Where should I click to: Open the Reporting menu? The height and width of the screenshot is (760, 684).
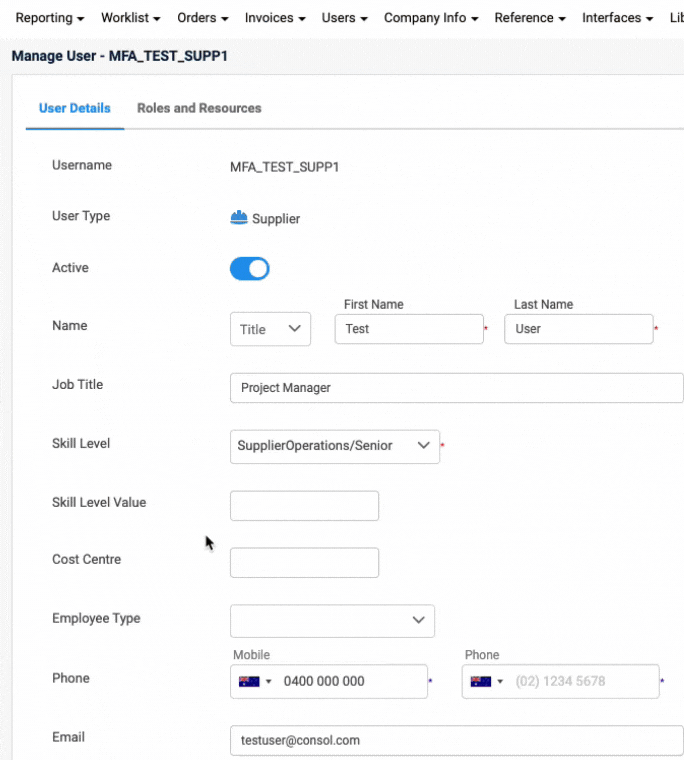pyautogui.click(x=49, y=18)
